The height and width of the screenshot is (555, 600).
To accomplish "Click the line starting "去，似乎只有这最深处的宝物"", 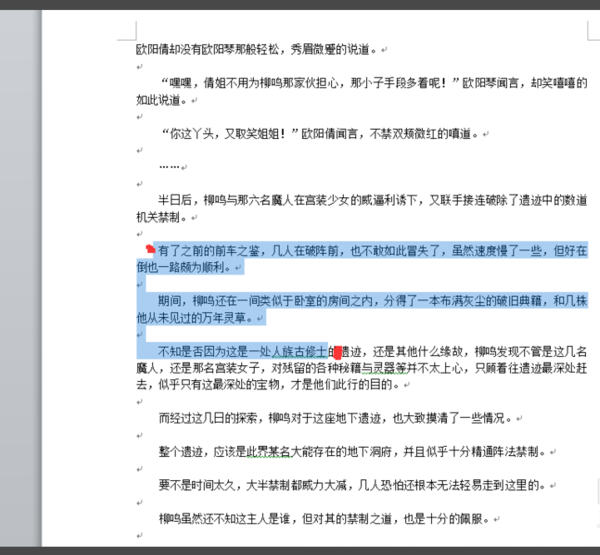I will (269, 384).
